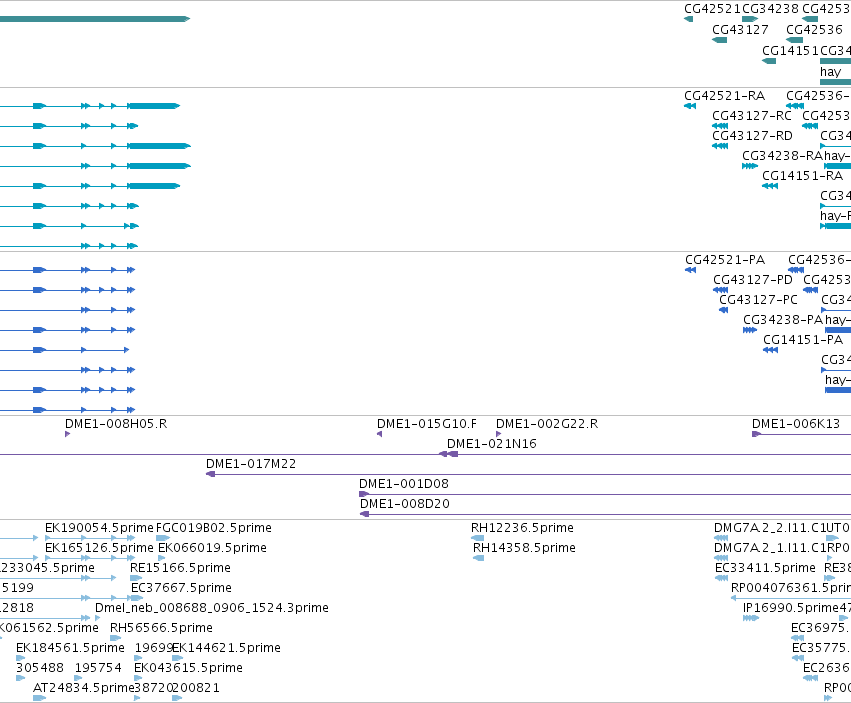Select the hay gene label
This screenshot has height=703, width=851.
pyautogui.click(x=830, y=72)
